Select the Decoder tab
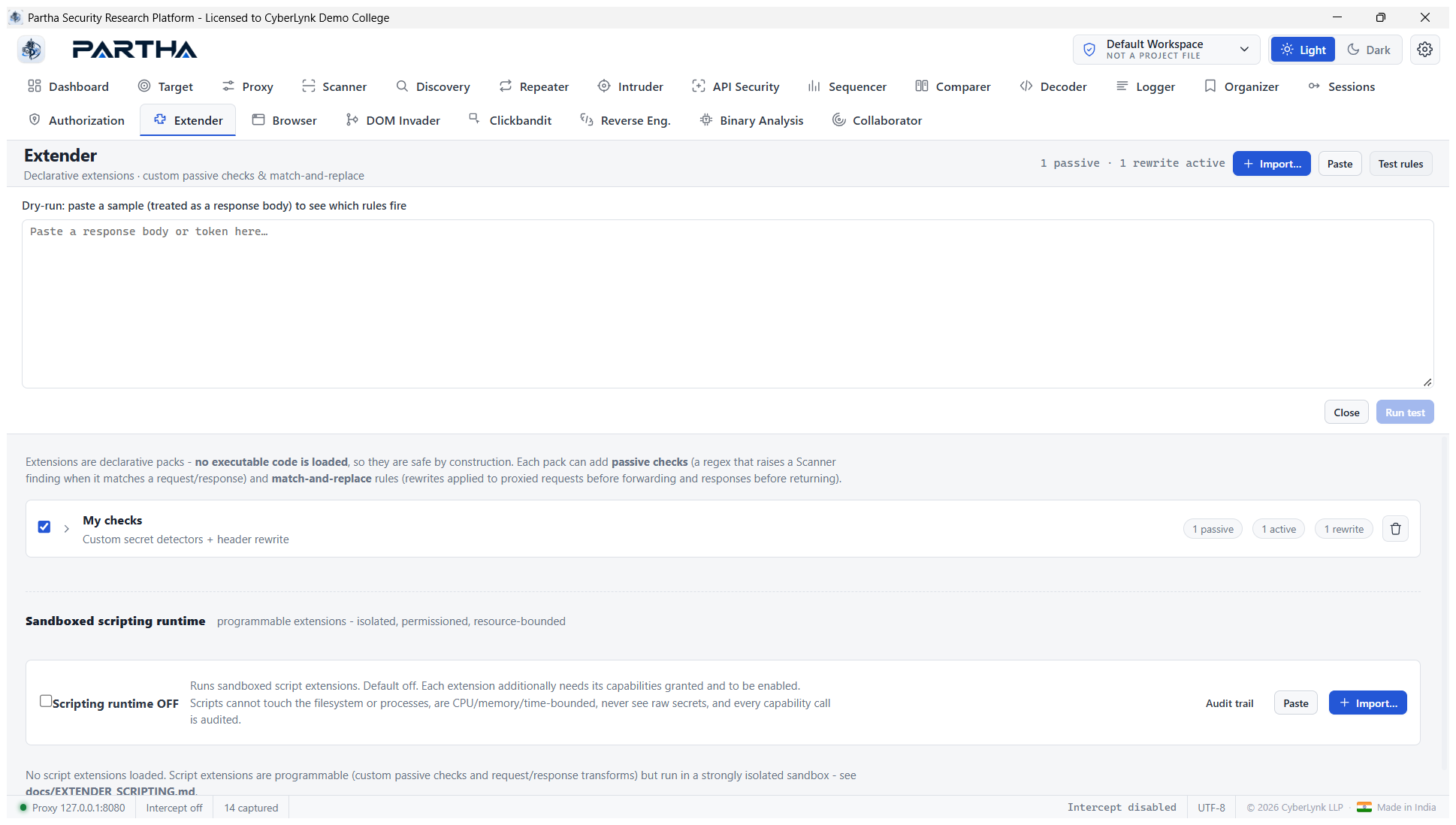 (x=1053, y=86)
